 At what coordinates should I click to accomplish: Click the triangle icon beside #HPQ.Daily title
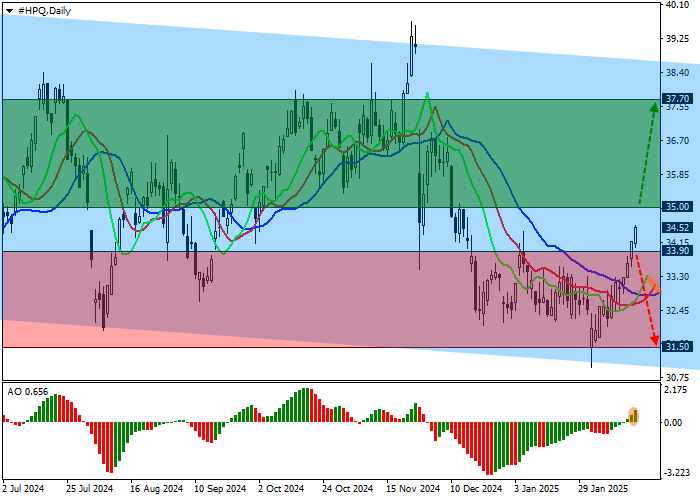7,9
